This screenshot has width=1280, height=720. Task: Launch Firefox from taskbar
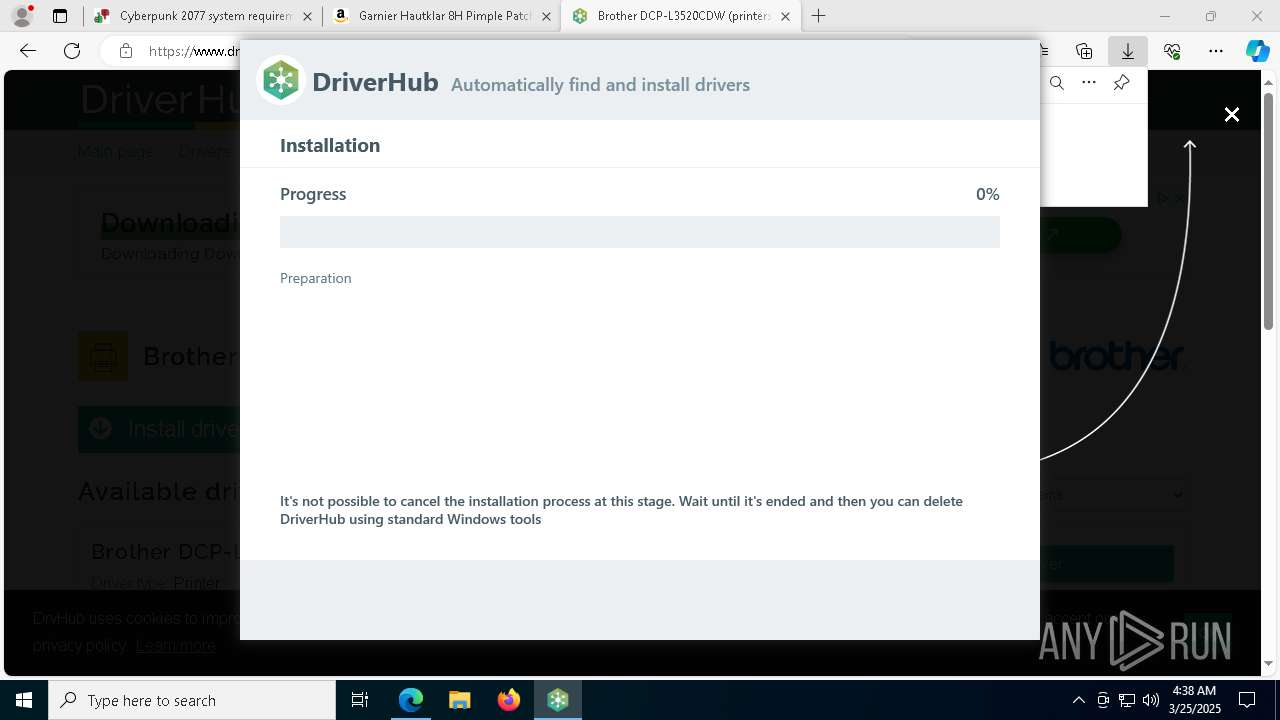coord(508,700)
